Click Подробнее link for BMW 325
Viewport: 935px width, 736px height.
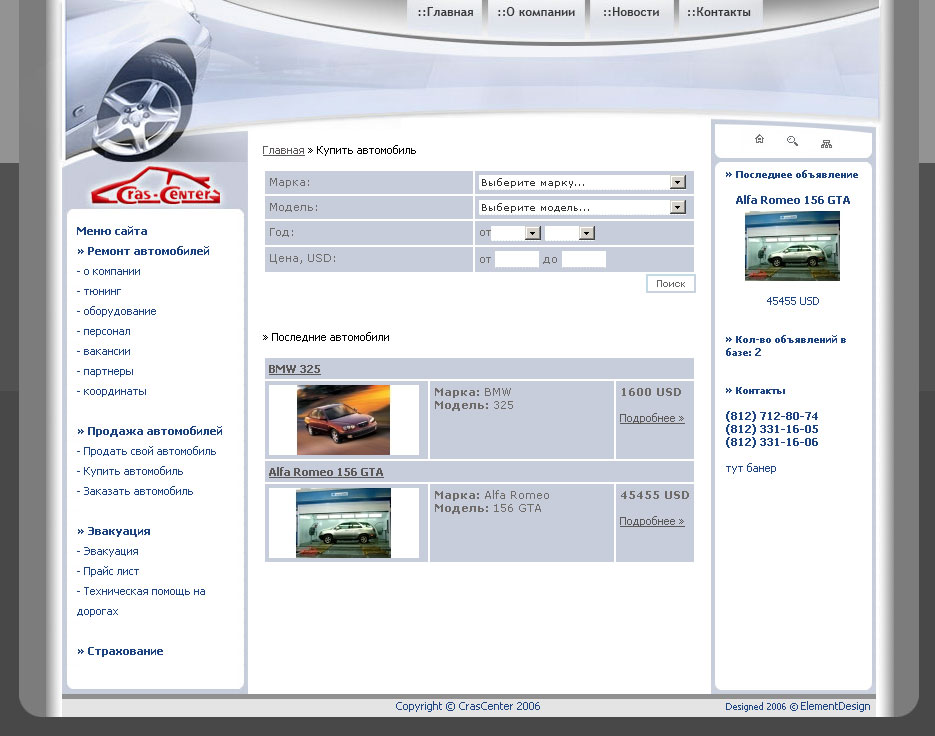point(651,419)
